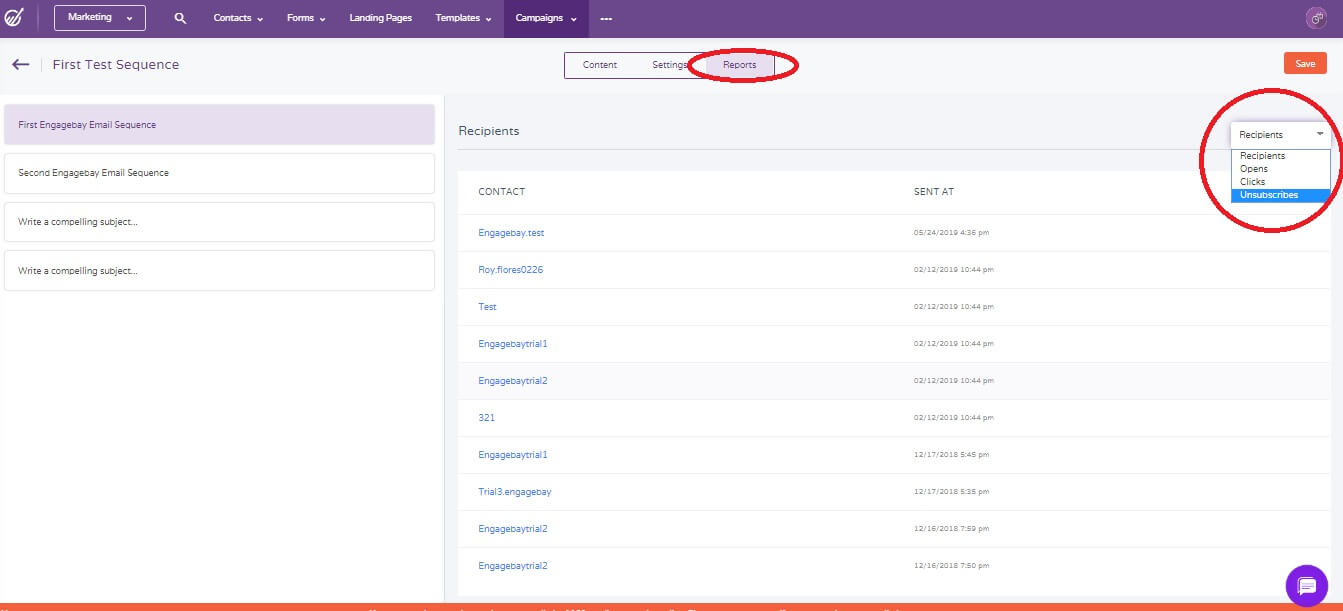Open the Engagebay.test contact link
The height and width of the screenshot is (611, 1343).
click(511, 232)
